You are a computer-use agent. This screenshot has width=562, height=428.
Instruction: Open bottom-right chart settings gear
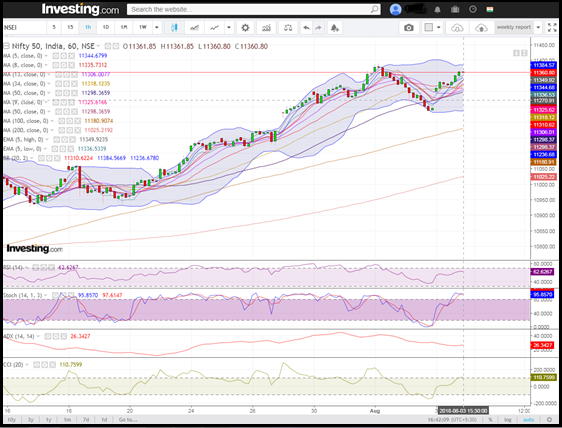[549, 420]
